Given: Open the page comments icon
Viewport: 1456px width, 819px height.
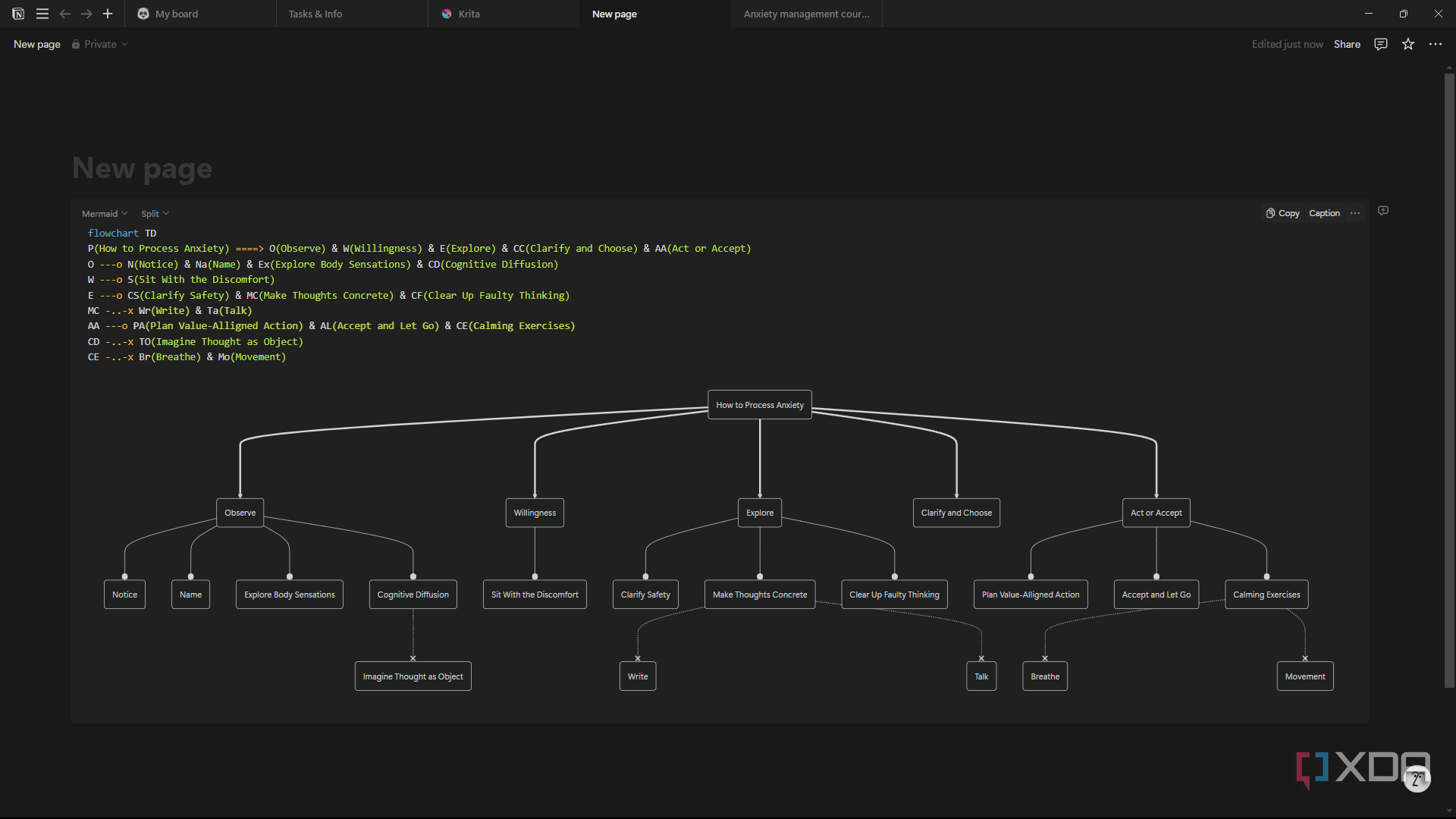Looking at the screenshot, I should coord(1381,44).
